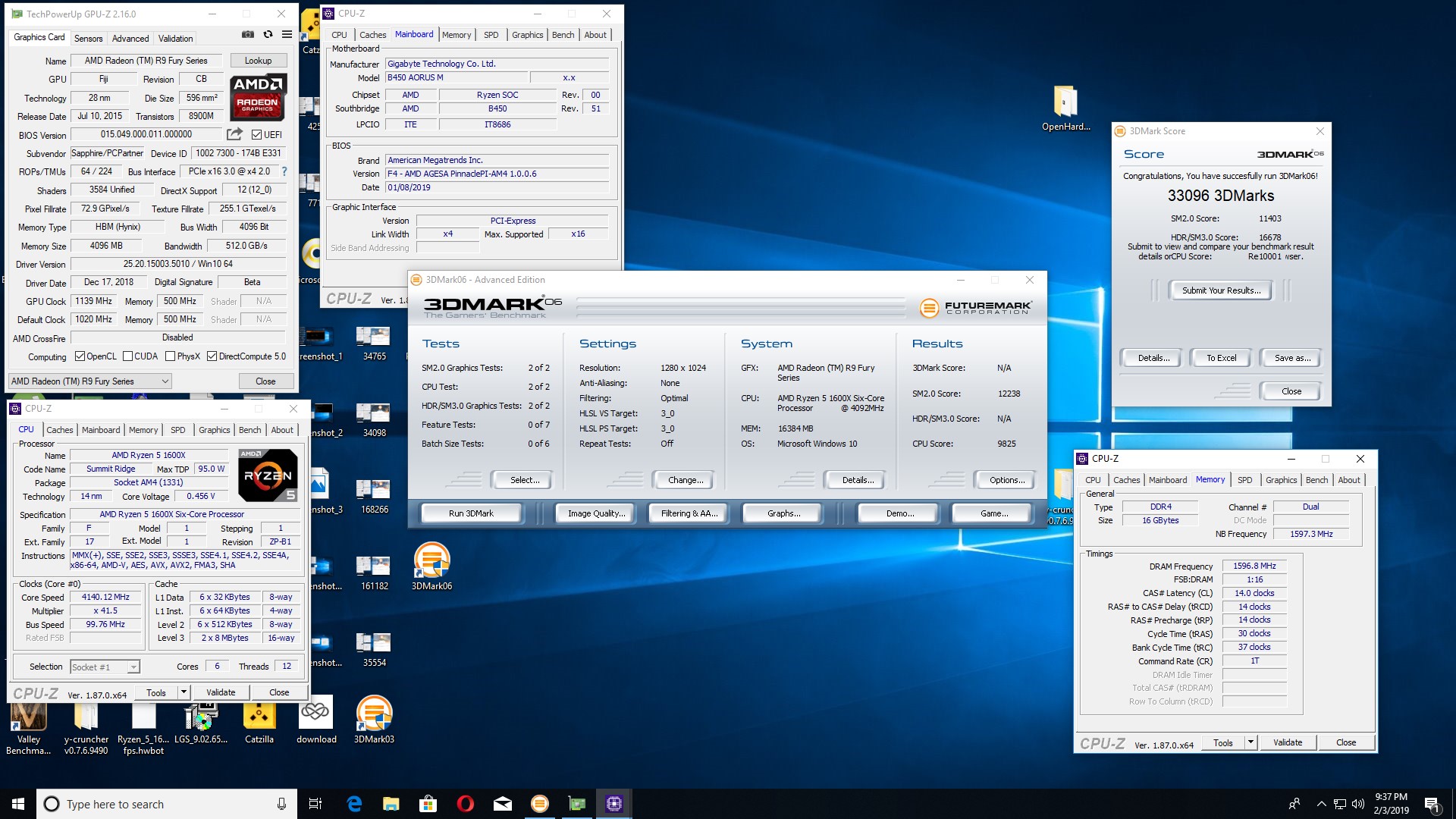This screenshot has height=819, width=1456.
Task: Show hidden system tray icons
Action: [1321, 804]
